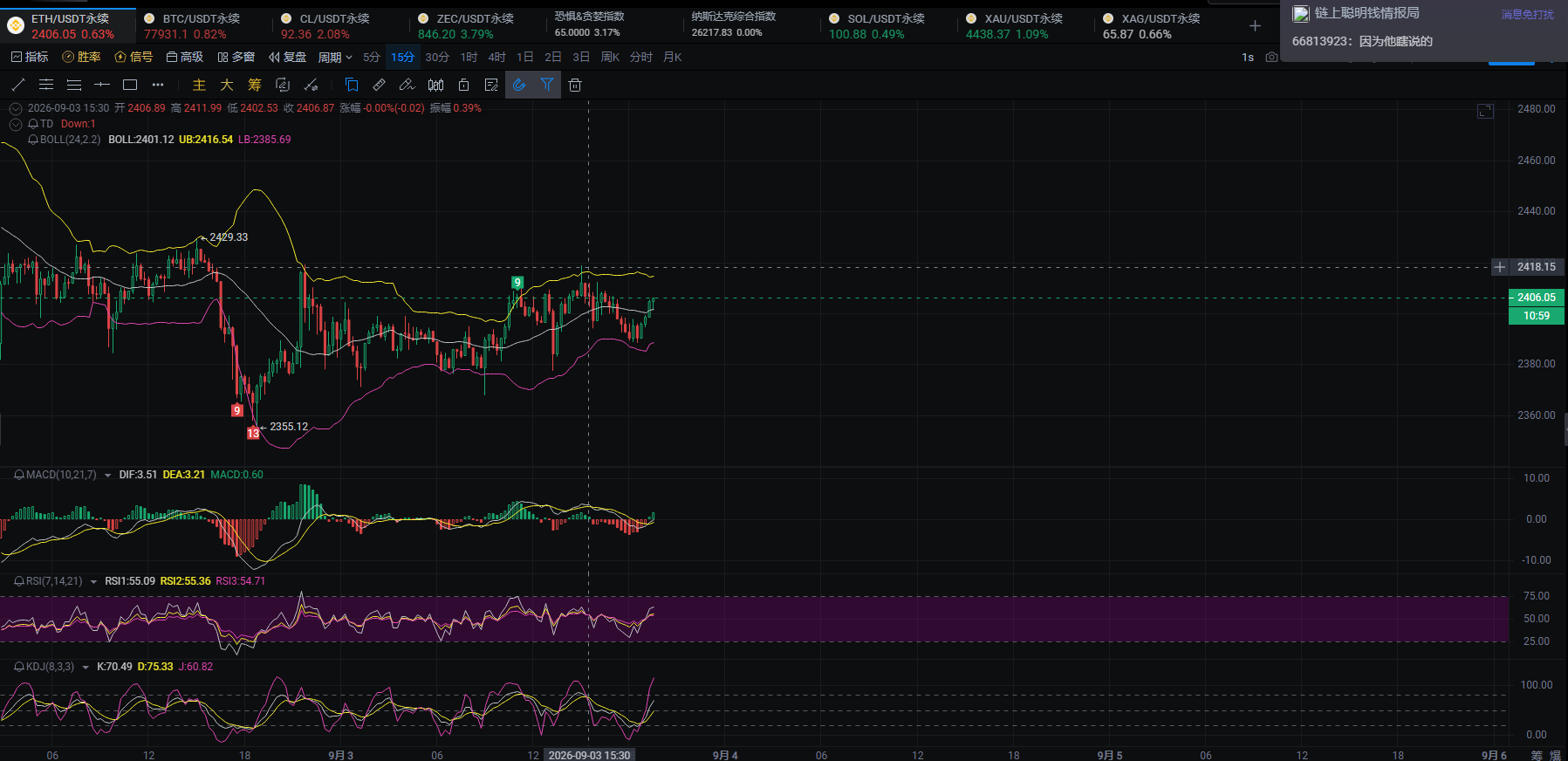Screen dimensions: 1568x761
Task: Collapse the TD indicator row toggle
Action: click(16, 124)
